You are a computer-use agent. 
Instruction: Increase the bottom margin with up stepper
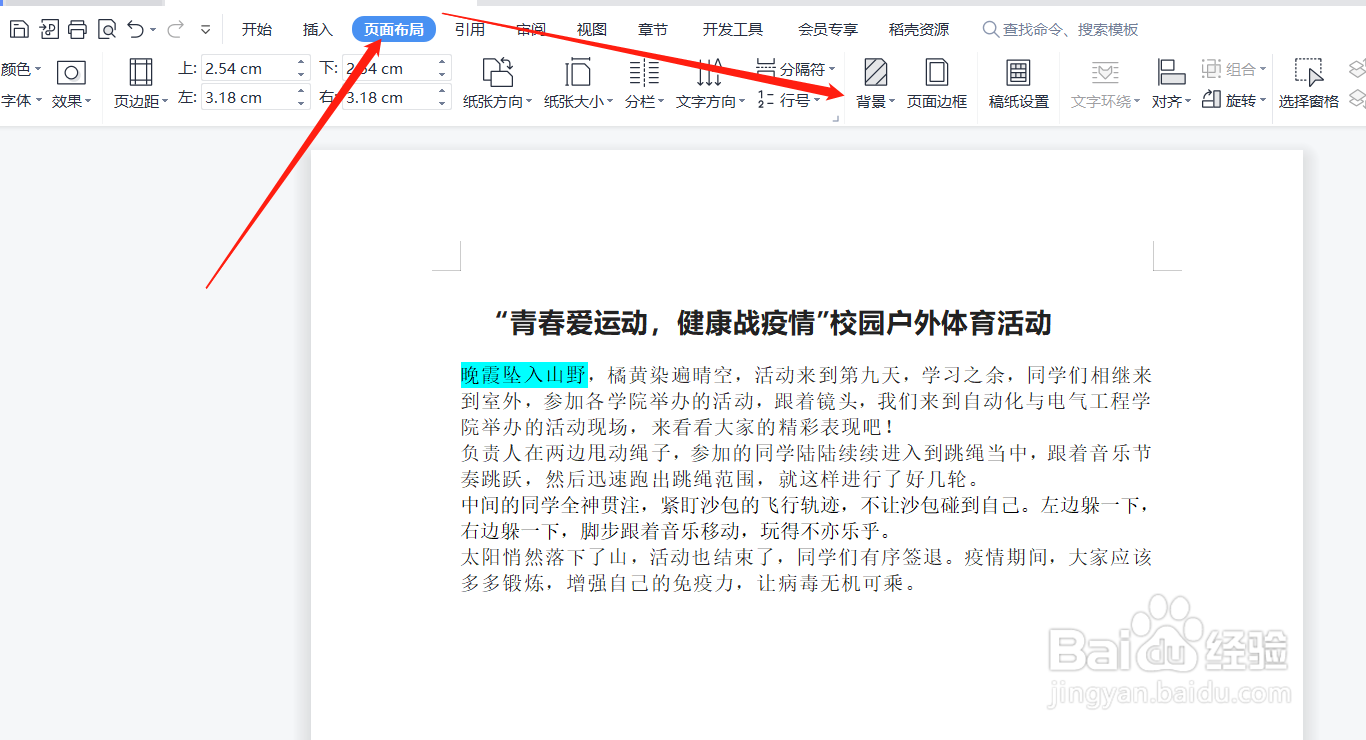tap(442, 63)
